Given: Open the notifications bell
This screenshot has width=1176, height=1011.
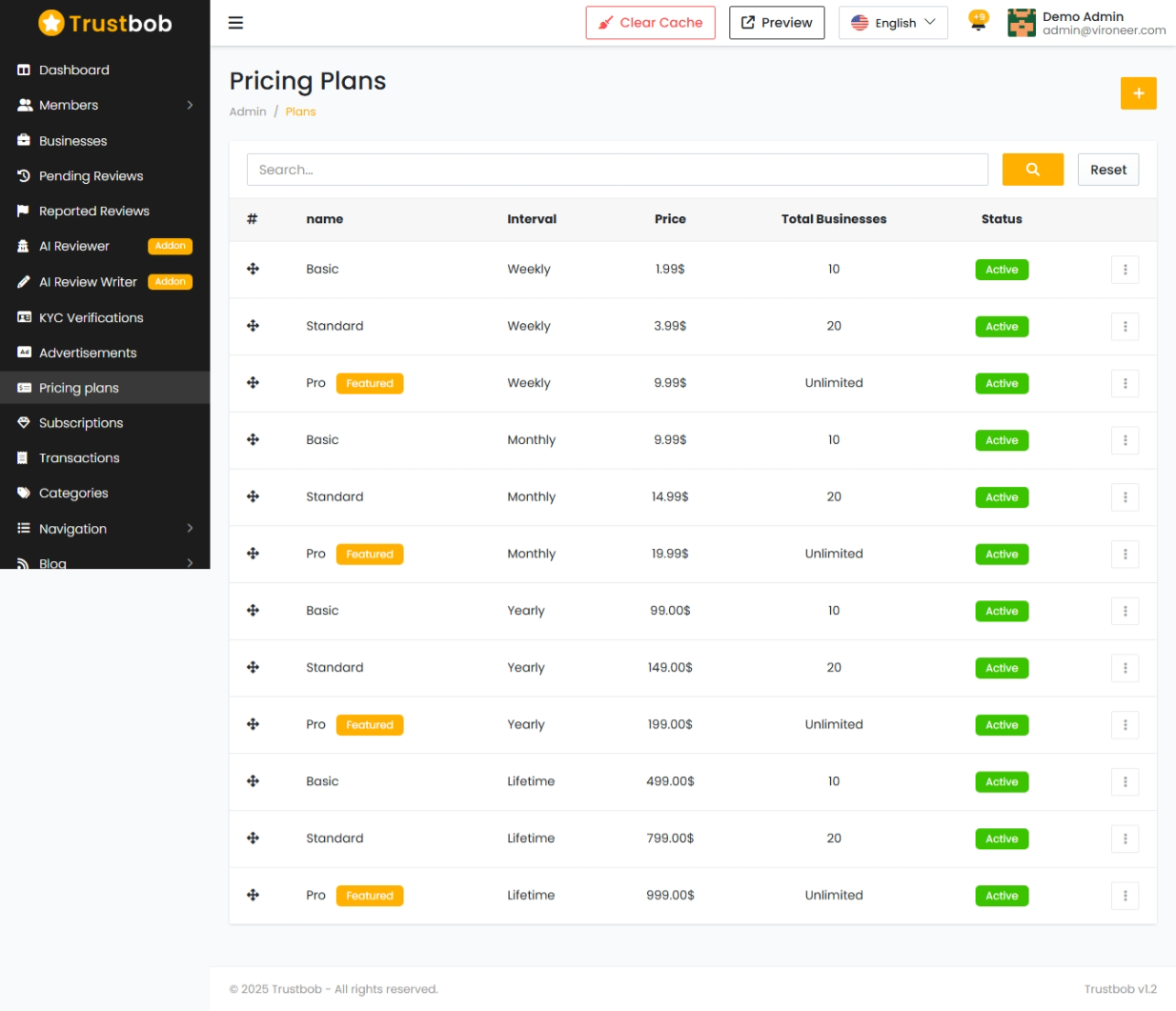Looking at the screenshot, I should 978,21.
